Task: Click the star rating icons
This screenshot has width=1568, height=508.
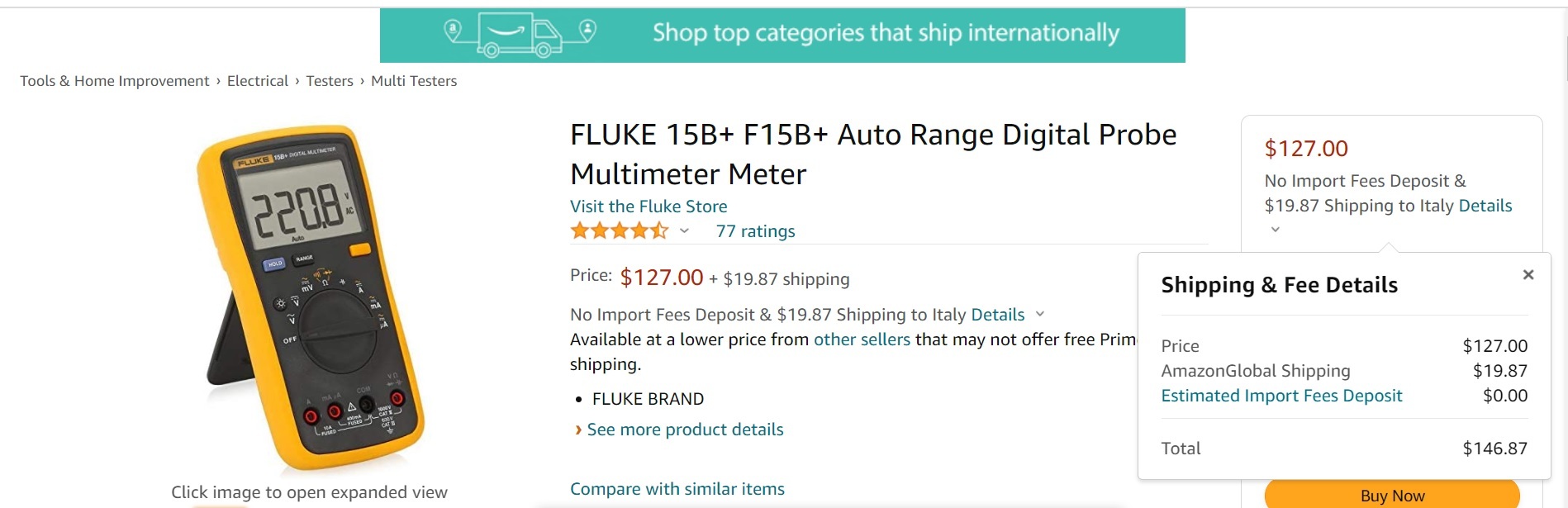Action: point(619,231)
